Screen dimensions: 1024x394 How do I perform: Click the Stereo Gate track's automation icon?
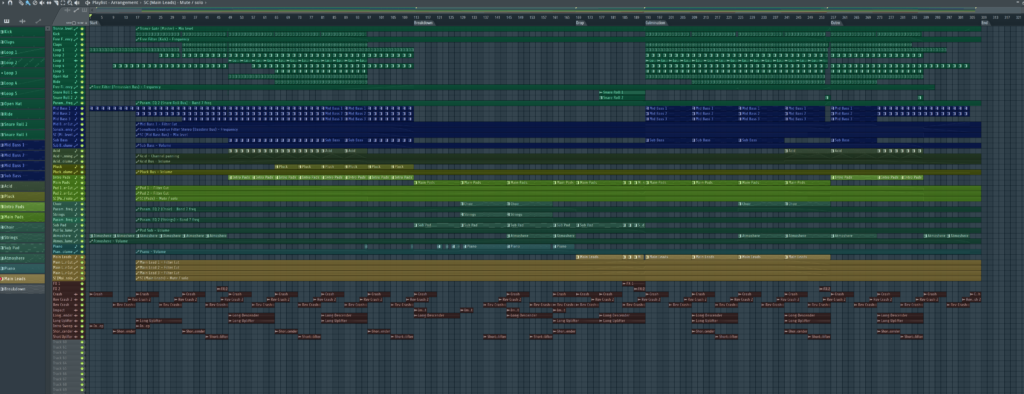point(76,29)
